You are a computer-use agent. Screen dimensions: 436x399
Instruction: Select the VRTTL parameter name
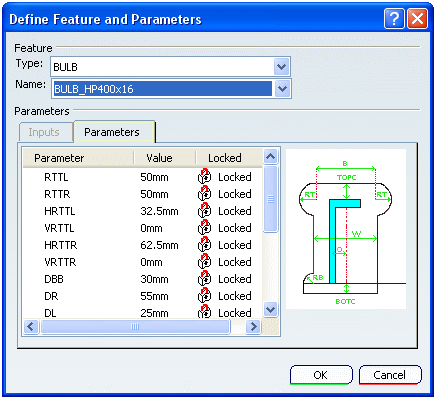(59, 228)
